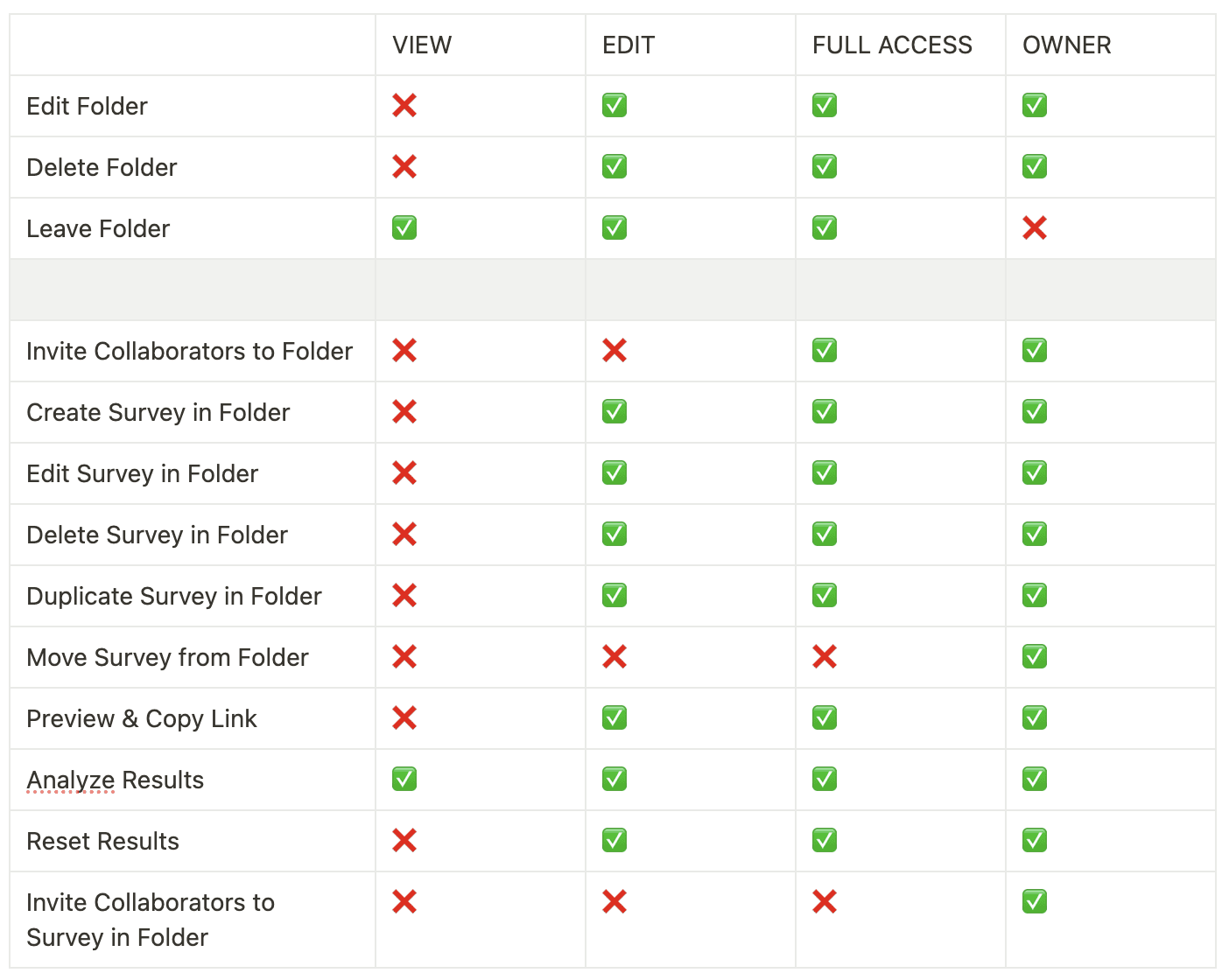Viewport: 1229px width, 980px height.
Task: Click the EDIT cross for Move Survey from Folder
Action: (614, 656)
